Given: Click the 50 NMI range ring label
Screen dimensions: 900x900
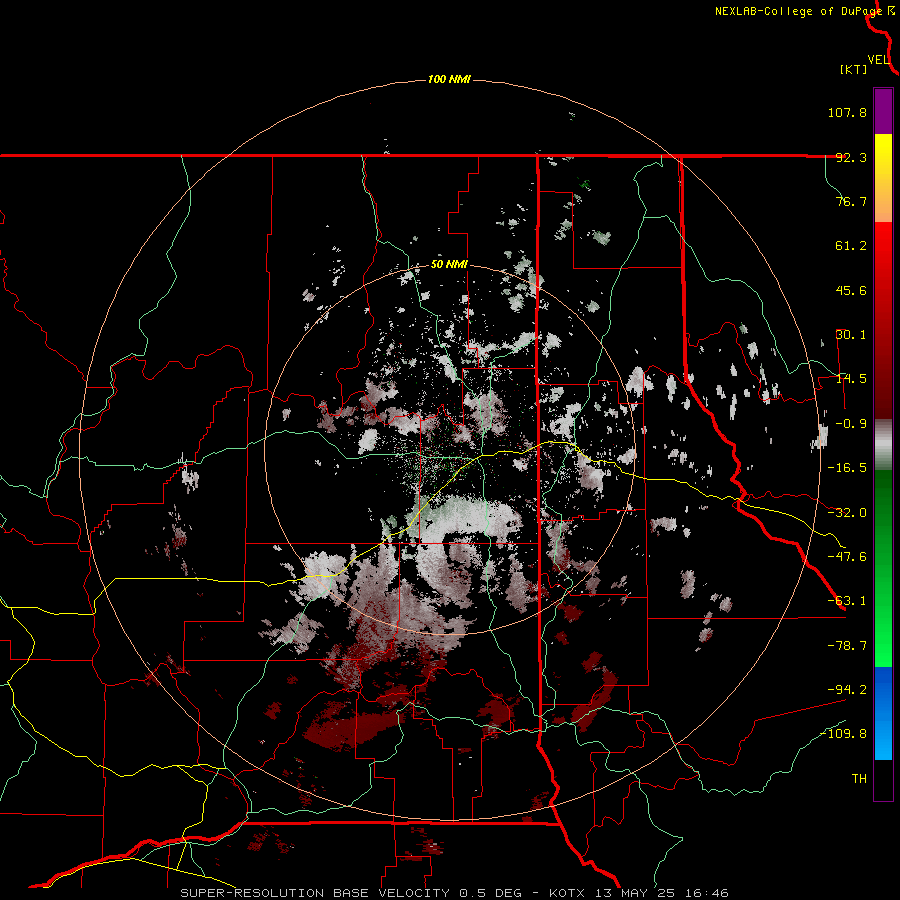Looking at the screenshot, I should 449,265.
